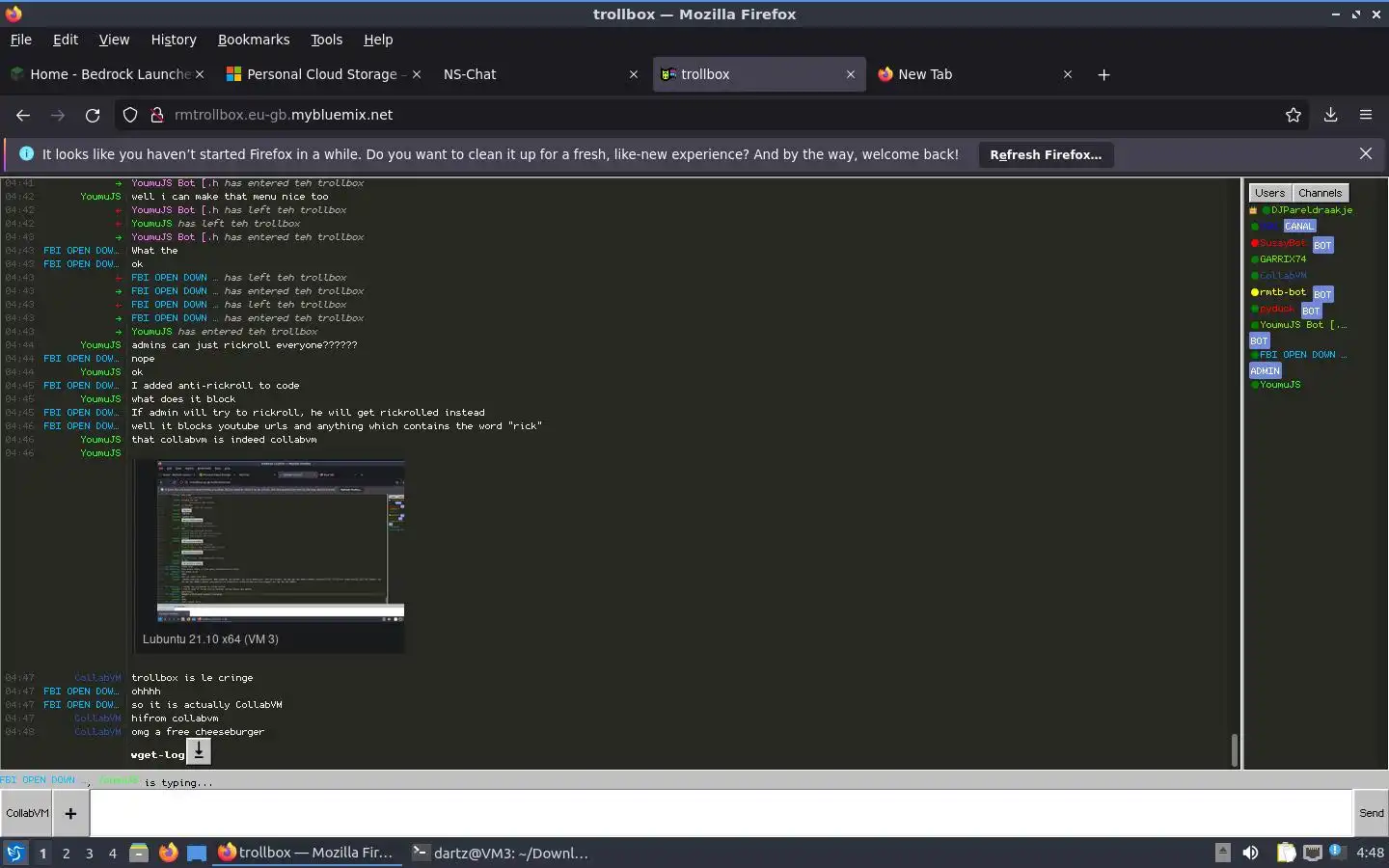
Task: Open the tracking protection shield icon
Action: pos(130,115)
